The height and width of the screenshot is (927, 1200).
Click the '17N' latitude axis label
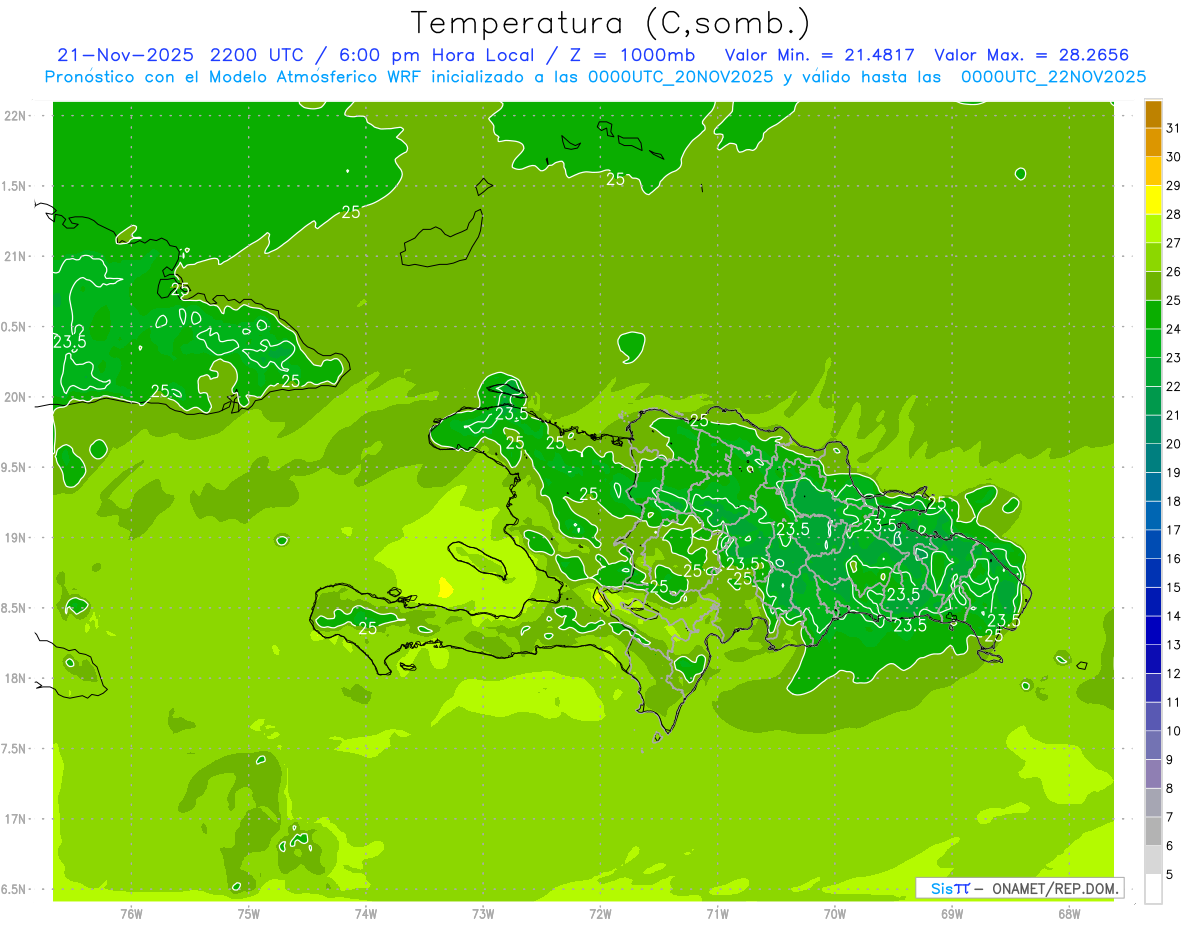click(17, 819)
